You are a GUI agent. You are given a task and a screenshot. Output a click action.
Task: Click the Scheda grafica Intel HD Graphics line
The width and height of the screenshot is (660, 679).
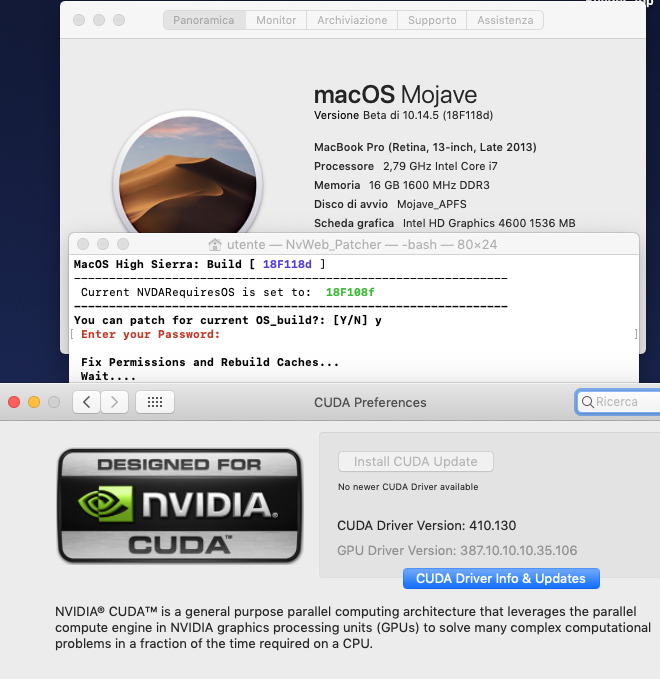click(x=445, y=223)
